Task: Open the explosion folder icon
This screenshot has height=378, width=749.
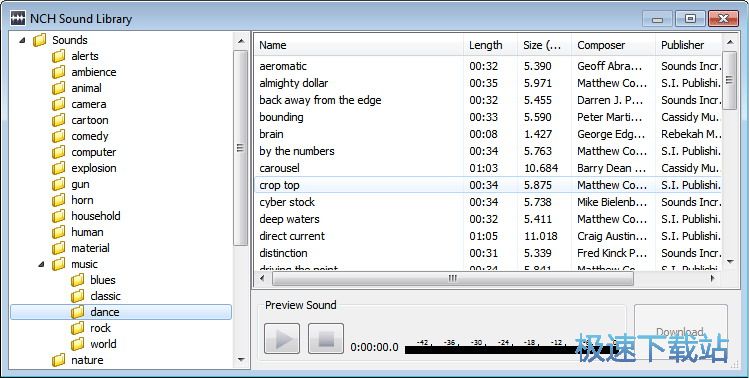Action: click(x=59, y=168)
